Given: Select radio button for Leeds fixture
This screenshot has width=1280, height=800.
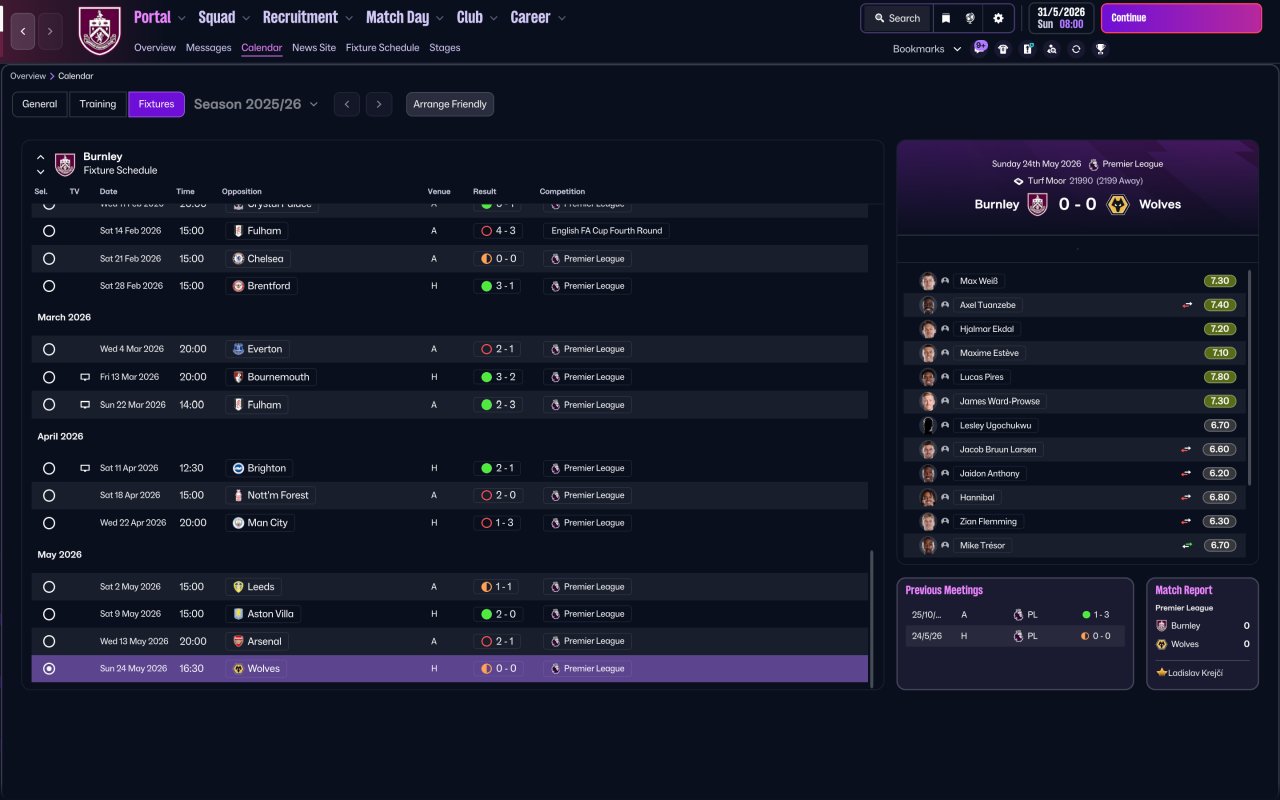Looking at the screenshot, I should [49, 587].
